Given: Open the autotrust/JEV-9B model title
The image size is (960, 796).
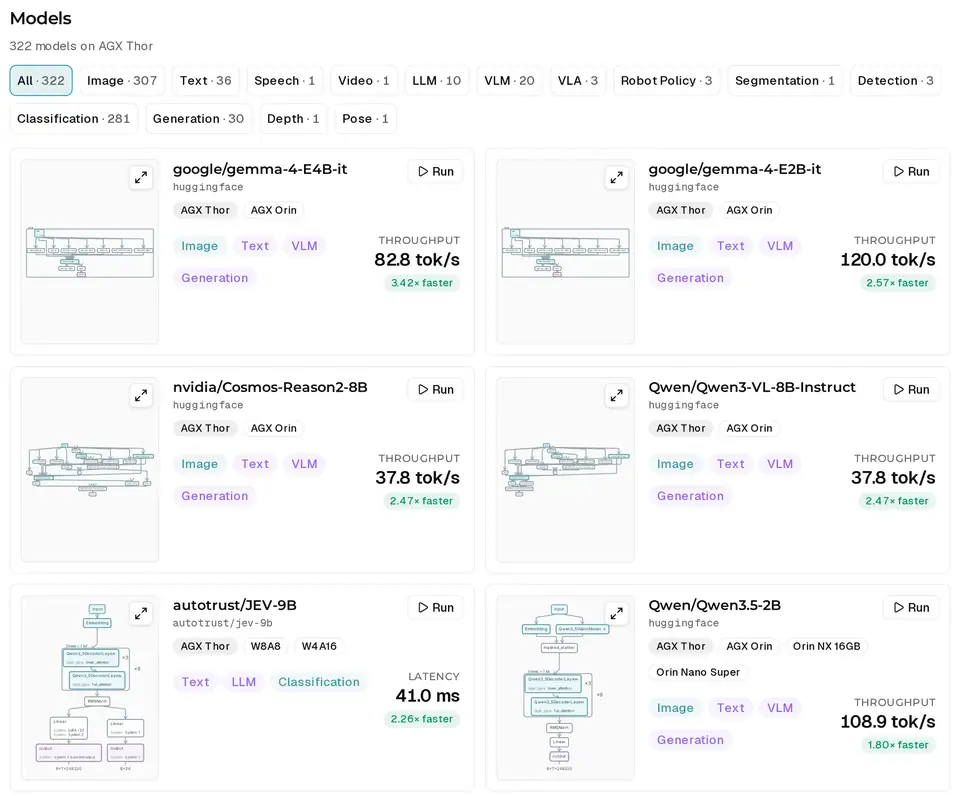Looking at the screenshot, I should click(x=234, y=605).
